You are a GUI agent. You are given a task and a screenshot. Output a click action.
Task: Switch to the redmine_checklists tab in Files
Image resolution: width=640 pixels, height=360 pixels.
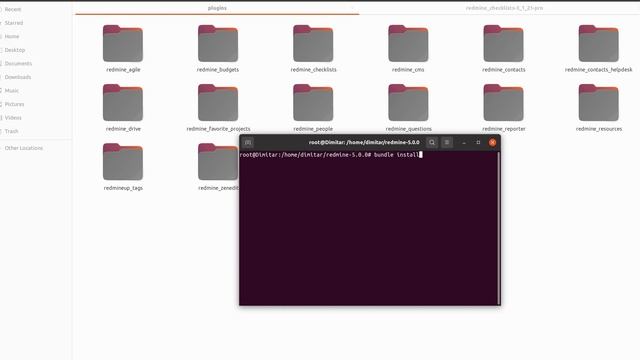(x=504, y=8)
